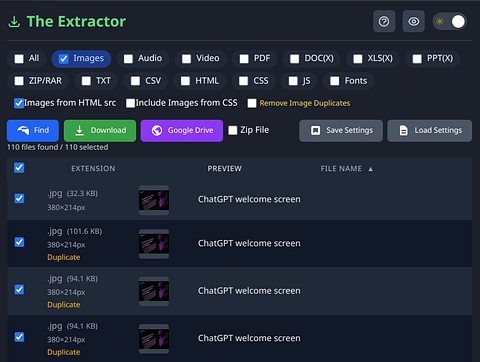This screenshot has width=480, height=362.
Task: Select the Fonts file type filter
Action: (348, 81)
